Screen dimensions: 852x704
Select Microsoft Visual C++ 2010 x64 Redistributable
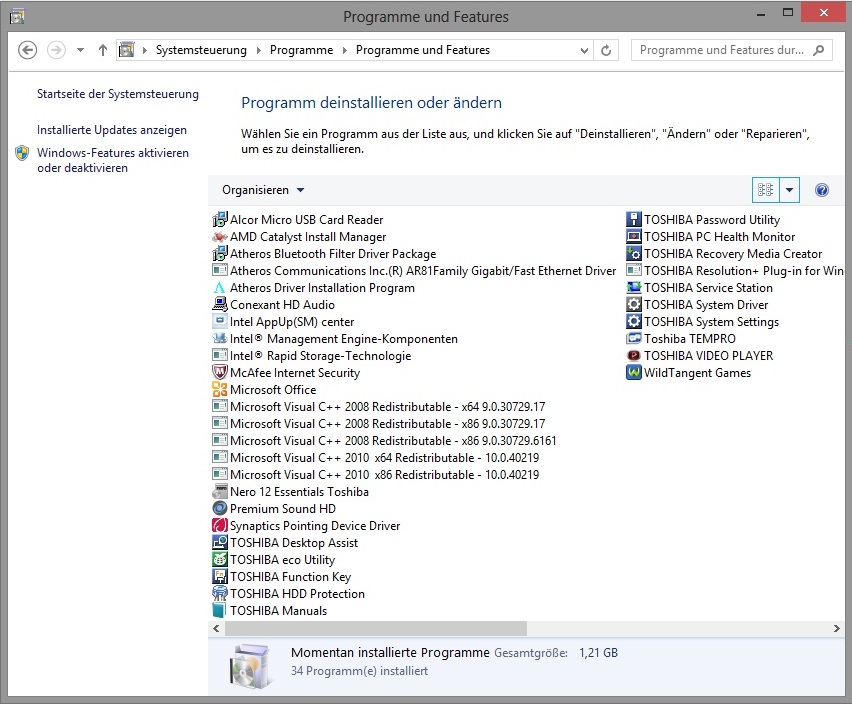[375, 457]
